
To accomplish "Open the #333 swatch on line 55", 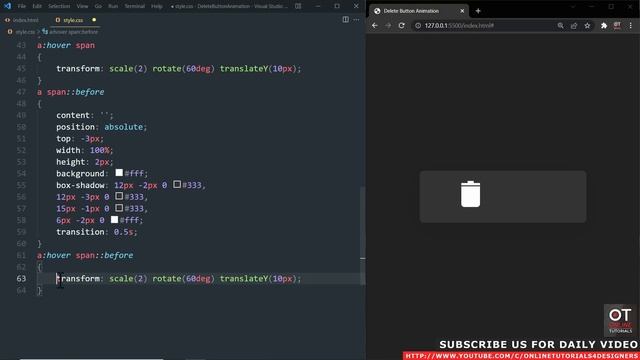I will coord(177,184).
